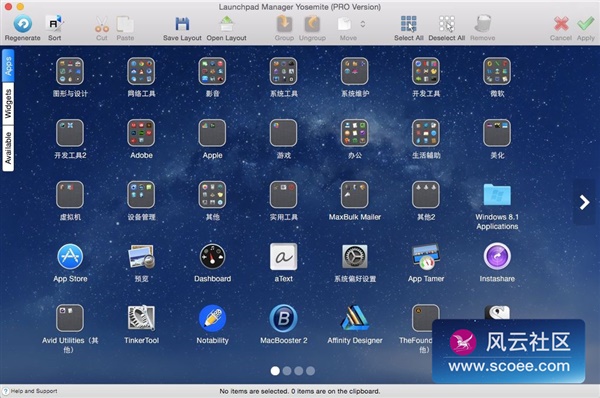
Task: Select the 系统维护 folder group
Action: coord(355,71)
